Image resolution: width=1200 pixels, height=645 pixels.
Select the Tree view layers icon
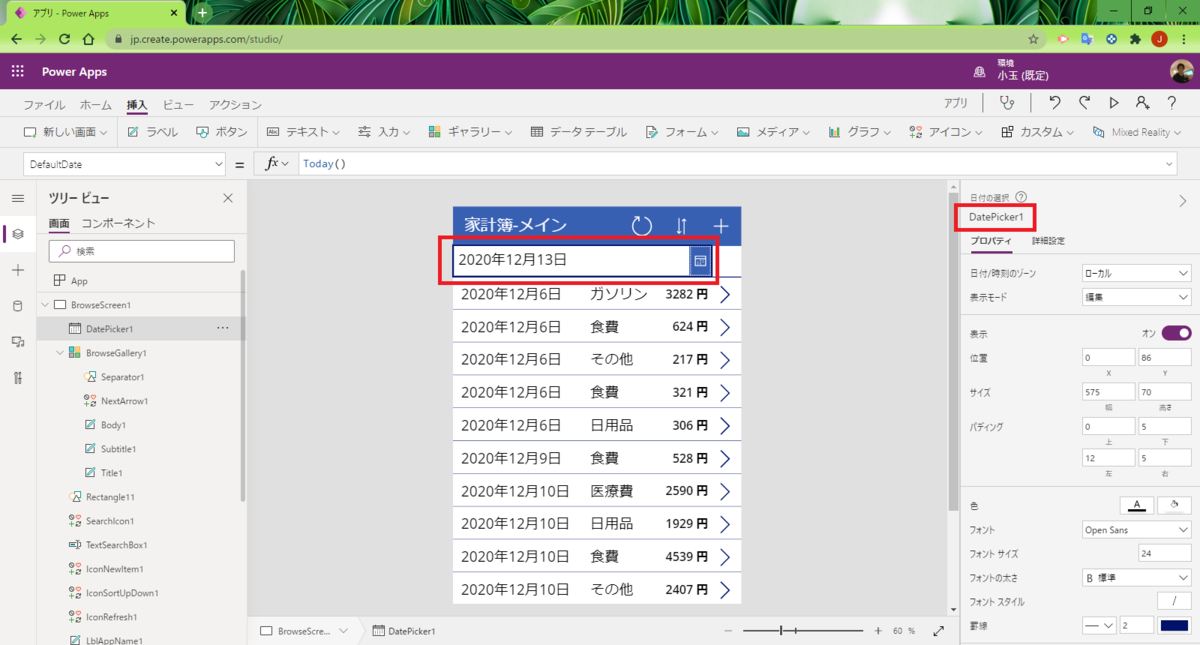[x=17, y=234]
